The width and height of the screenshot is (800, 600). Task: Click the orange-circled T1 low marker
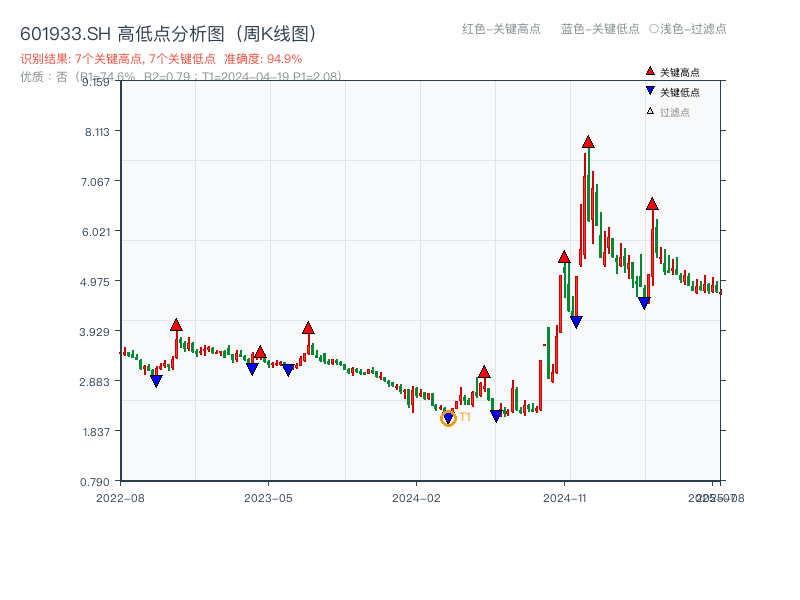click(448, 419)
